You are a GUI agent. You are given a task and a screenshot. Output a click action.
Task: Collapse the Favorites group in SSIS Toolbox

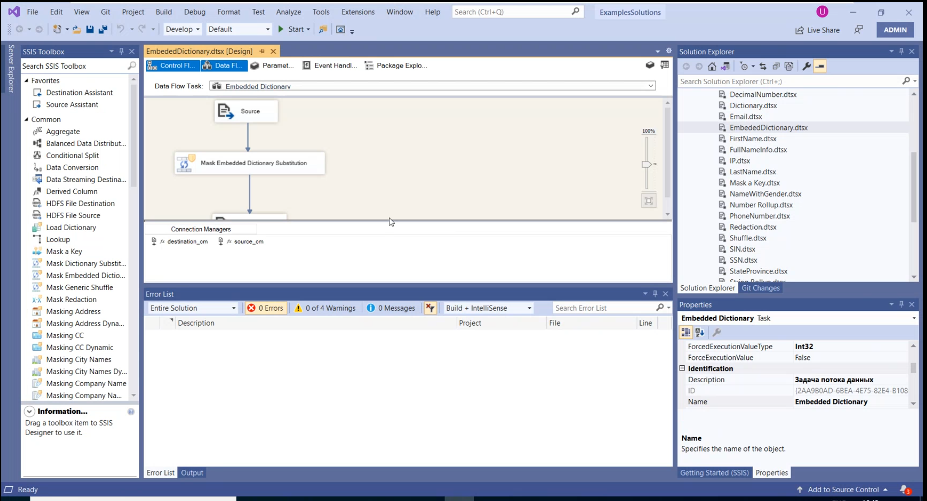tap(27, 80)
